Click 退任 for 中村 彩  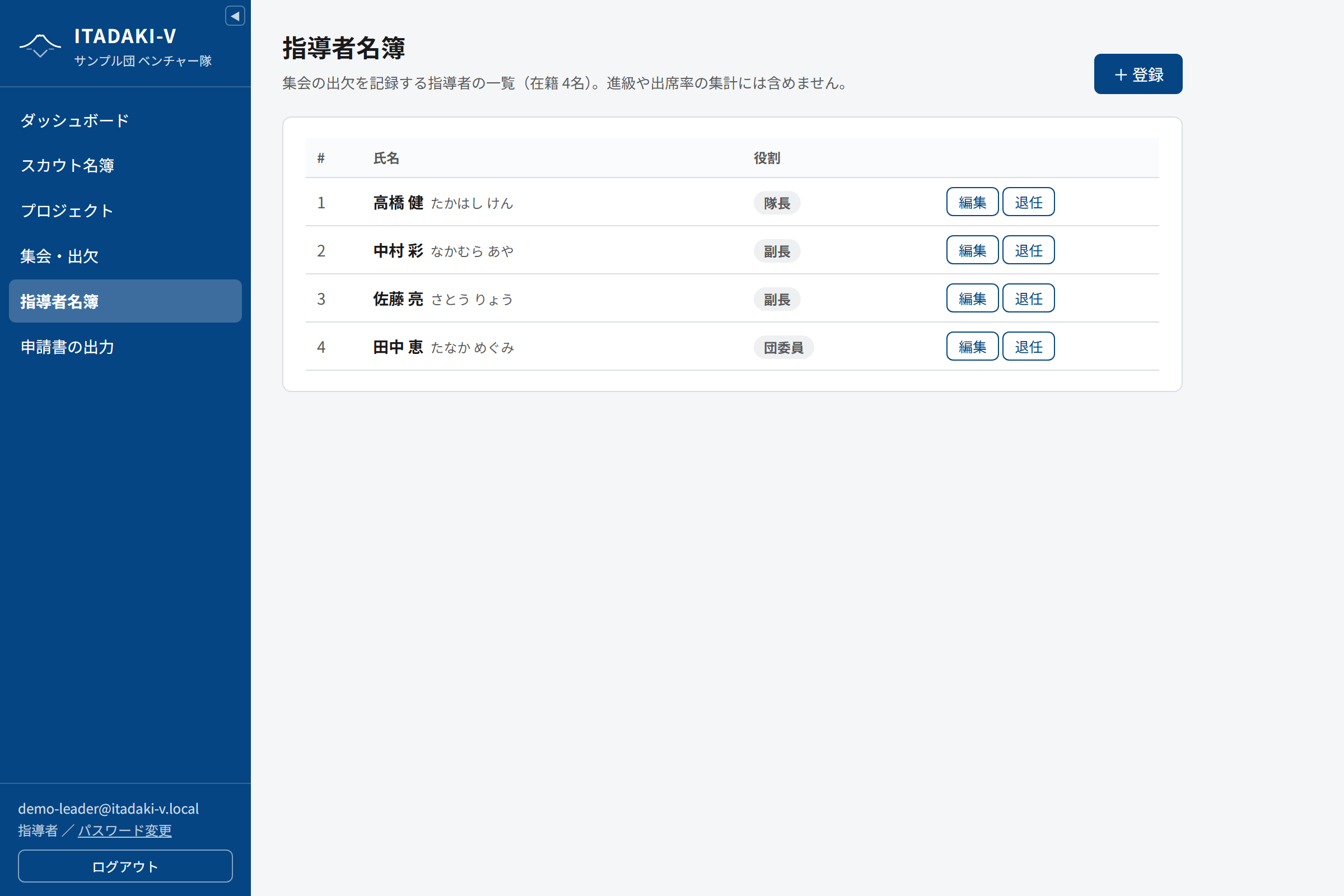1028,250
